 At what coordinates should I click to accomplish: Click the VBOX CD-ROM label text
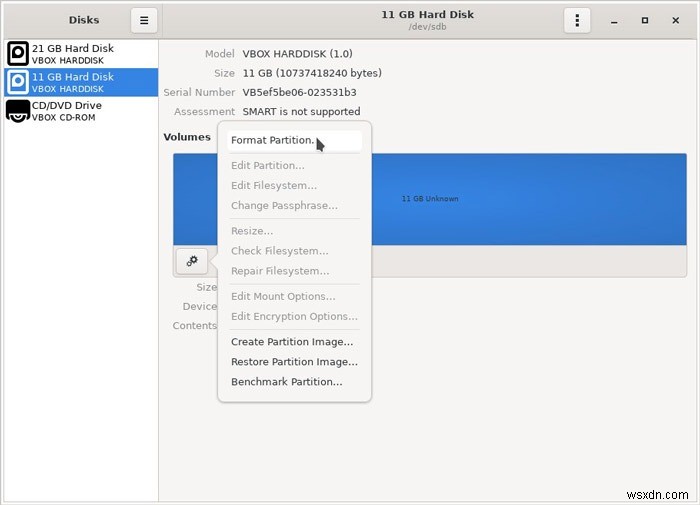click(63, 117)
